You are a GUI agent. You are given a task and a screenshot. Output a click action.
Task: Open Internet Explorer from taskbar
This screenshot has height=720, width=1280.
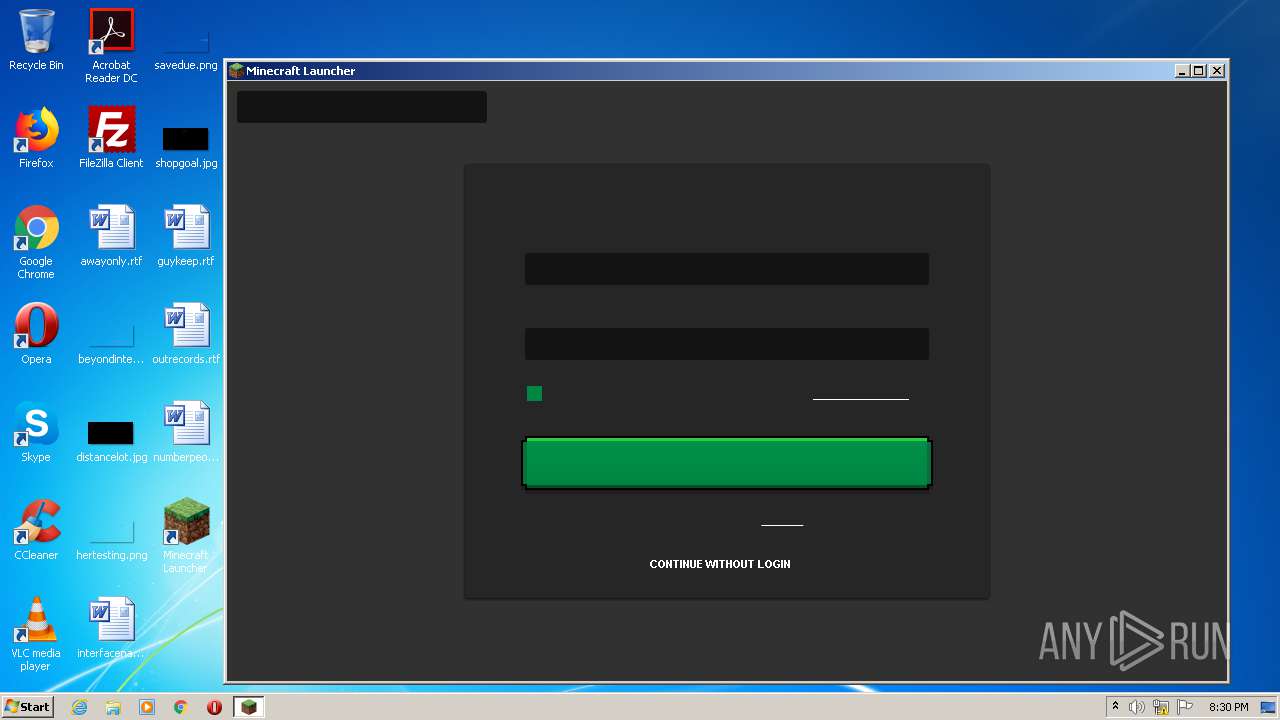(x=79, y=707)
